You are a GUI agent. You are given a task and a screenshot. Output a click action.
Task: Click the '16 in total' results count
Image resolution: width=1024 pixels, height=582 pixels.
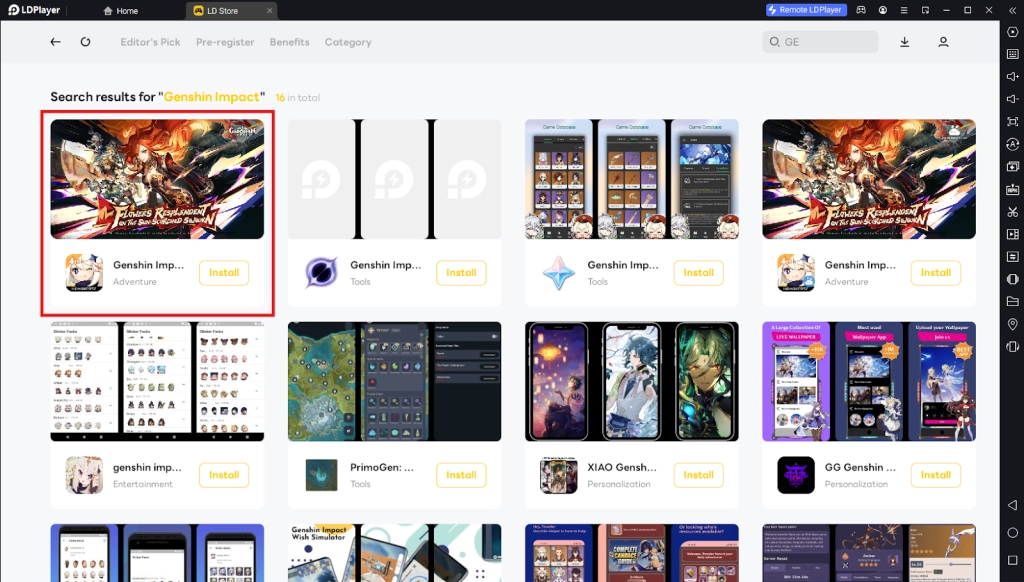(298, 97)
